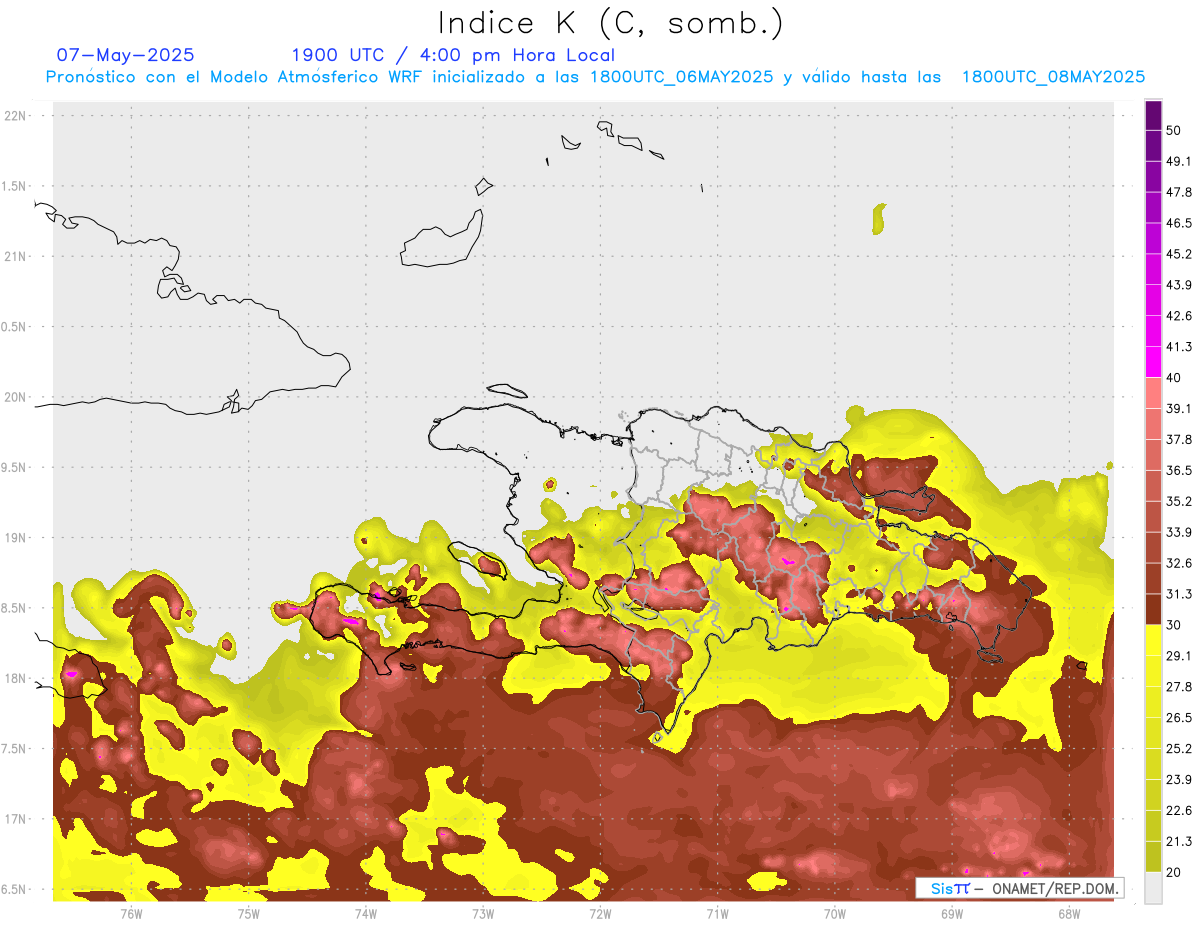Click the "25.2" color scale label
The image size is (1200, 927).
pyautogui.click(x=1179, y=749)
